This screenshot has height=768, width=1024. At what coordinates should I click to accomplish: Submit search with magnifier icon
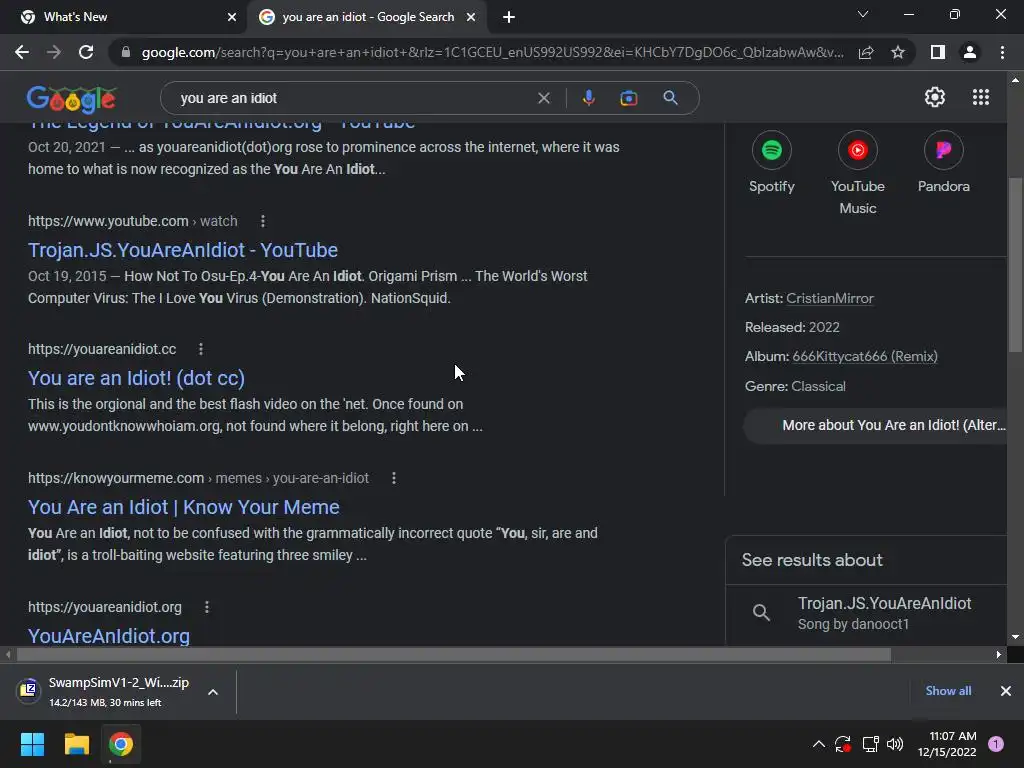click(x=670, y=98)
